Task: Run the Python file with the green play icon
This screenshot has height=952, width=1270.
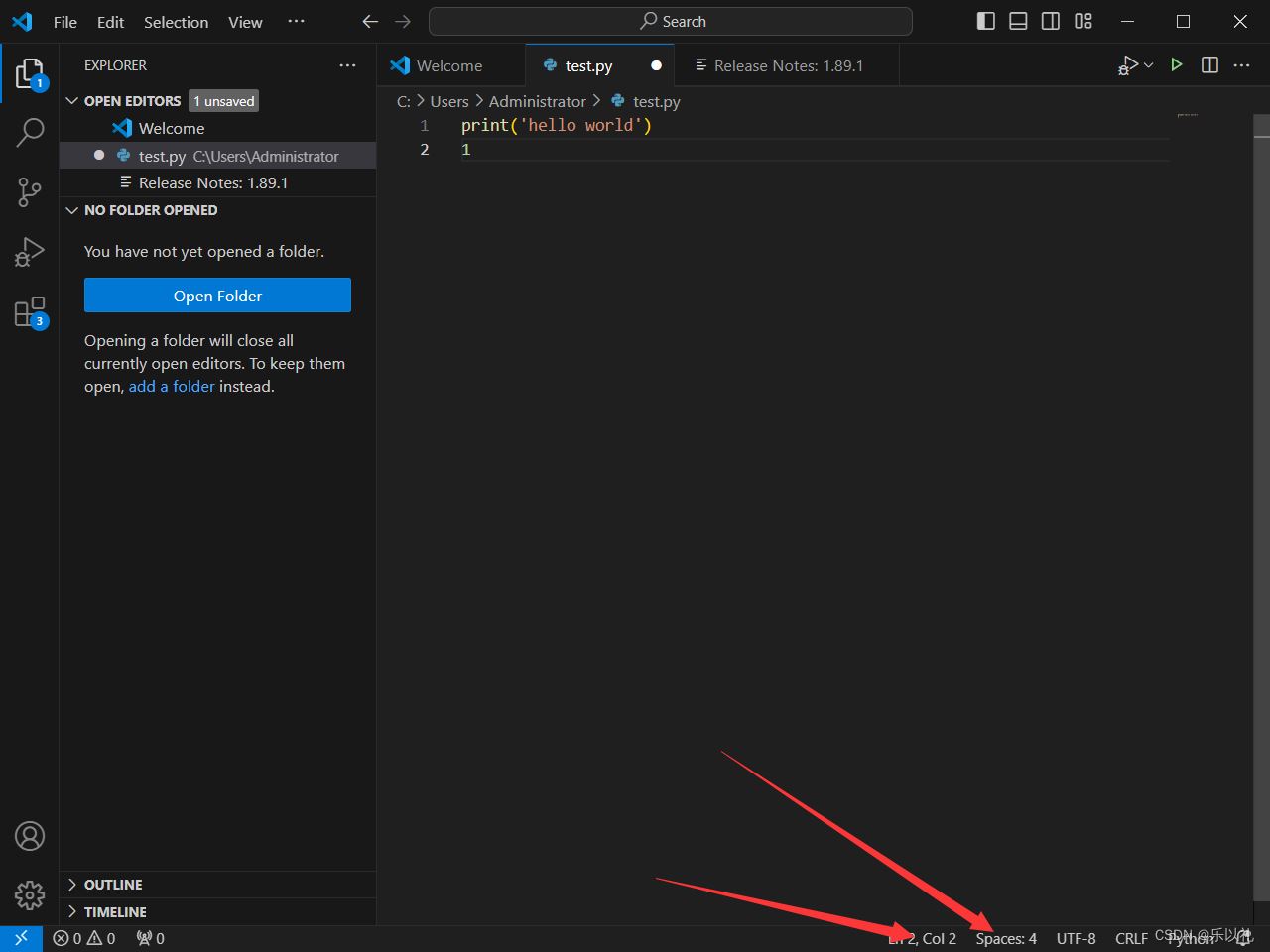Action: click(x=1177, y=64)
